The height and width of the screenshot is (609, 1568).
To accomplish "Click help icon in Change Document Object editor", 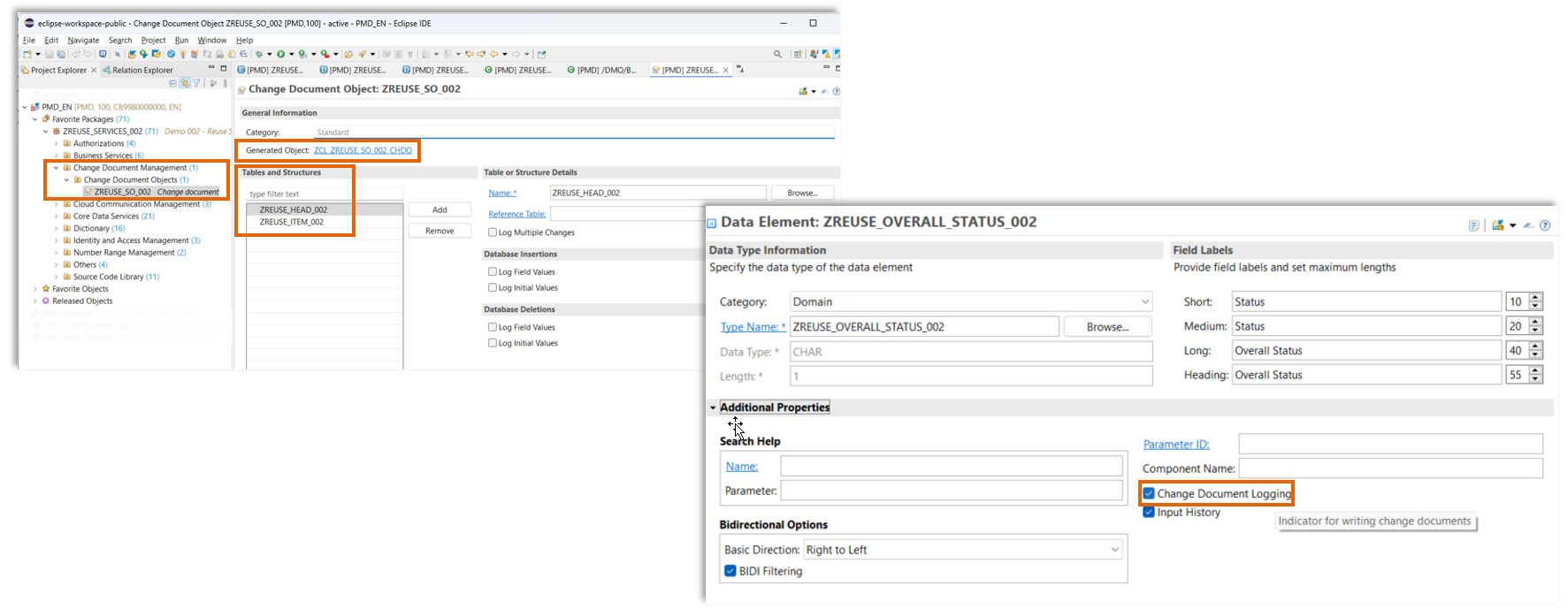I will 836,91.
